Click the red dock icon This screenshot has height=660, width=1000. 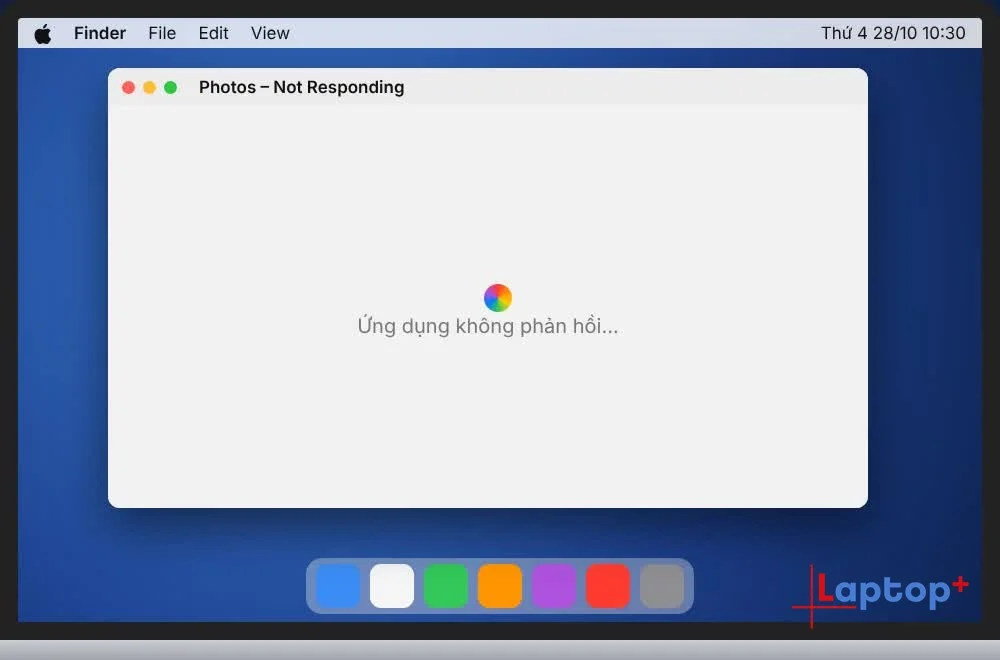(608, 585)
